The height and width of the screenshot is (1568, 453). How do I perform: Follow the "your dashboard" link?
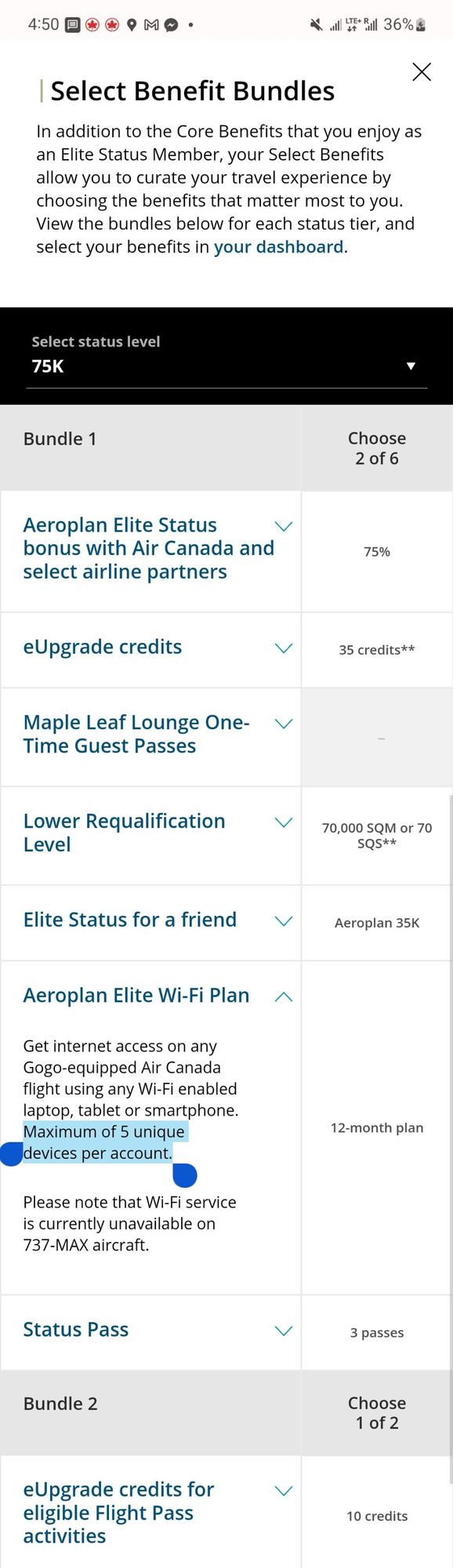pyautogui.click(x=279, y=247)
